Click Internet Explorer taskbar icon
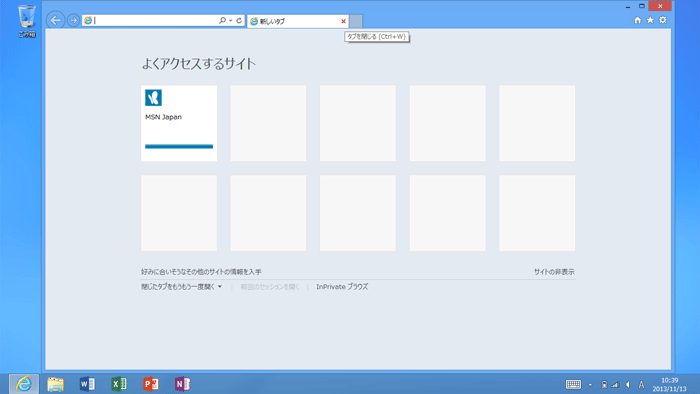700x394 pixels. click(24, 384)
